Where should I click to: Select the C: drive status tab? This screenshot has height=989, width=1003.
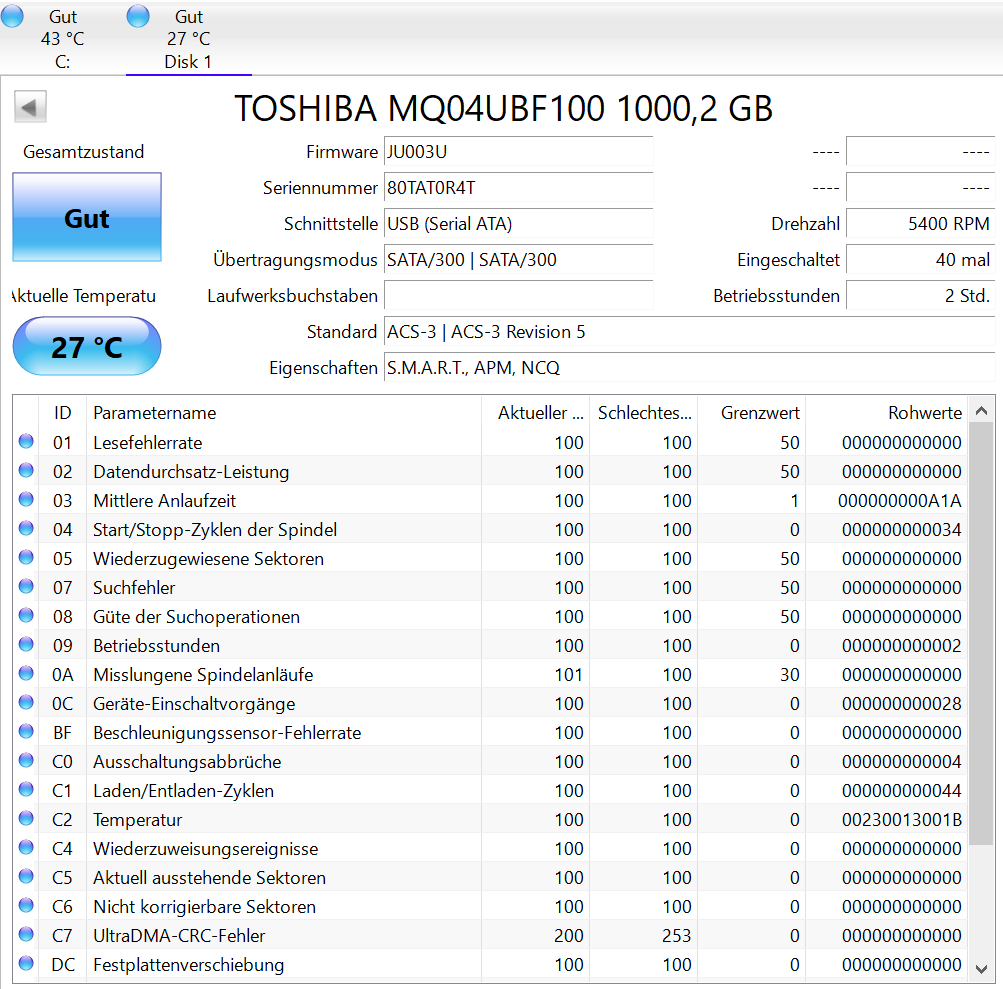(x=62, y=37)
